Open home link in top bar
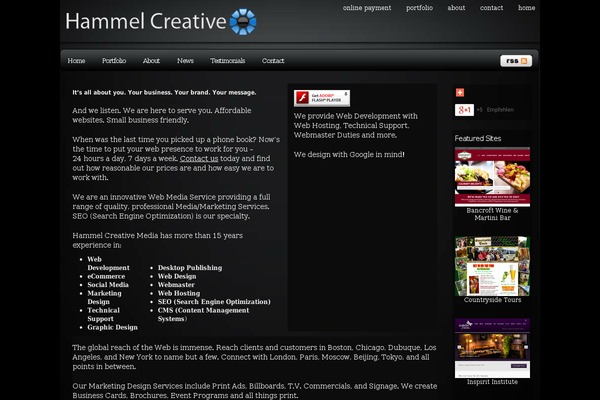Viewport: 600px width, 400px height. [527, 8]
